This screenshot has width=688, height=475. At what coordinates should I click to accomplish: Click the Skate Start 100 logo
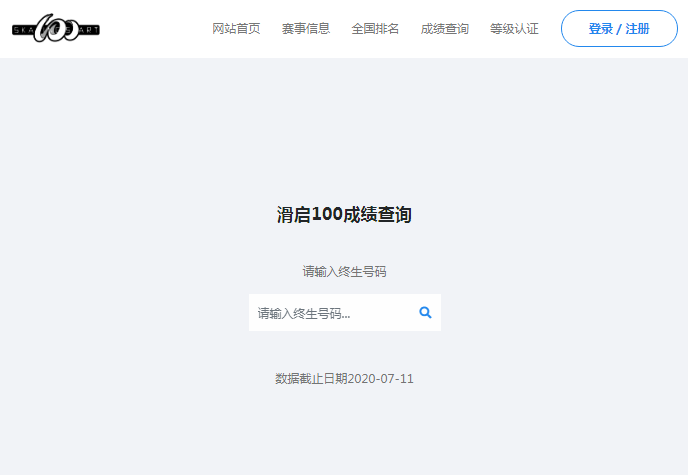[56, 28]
